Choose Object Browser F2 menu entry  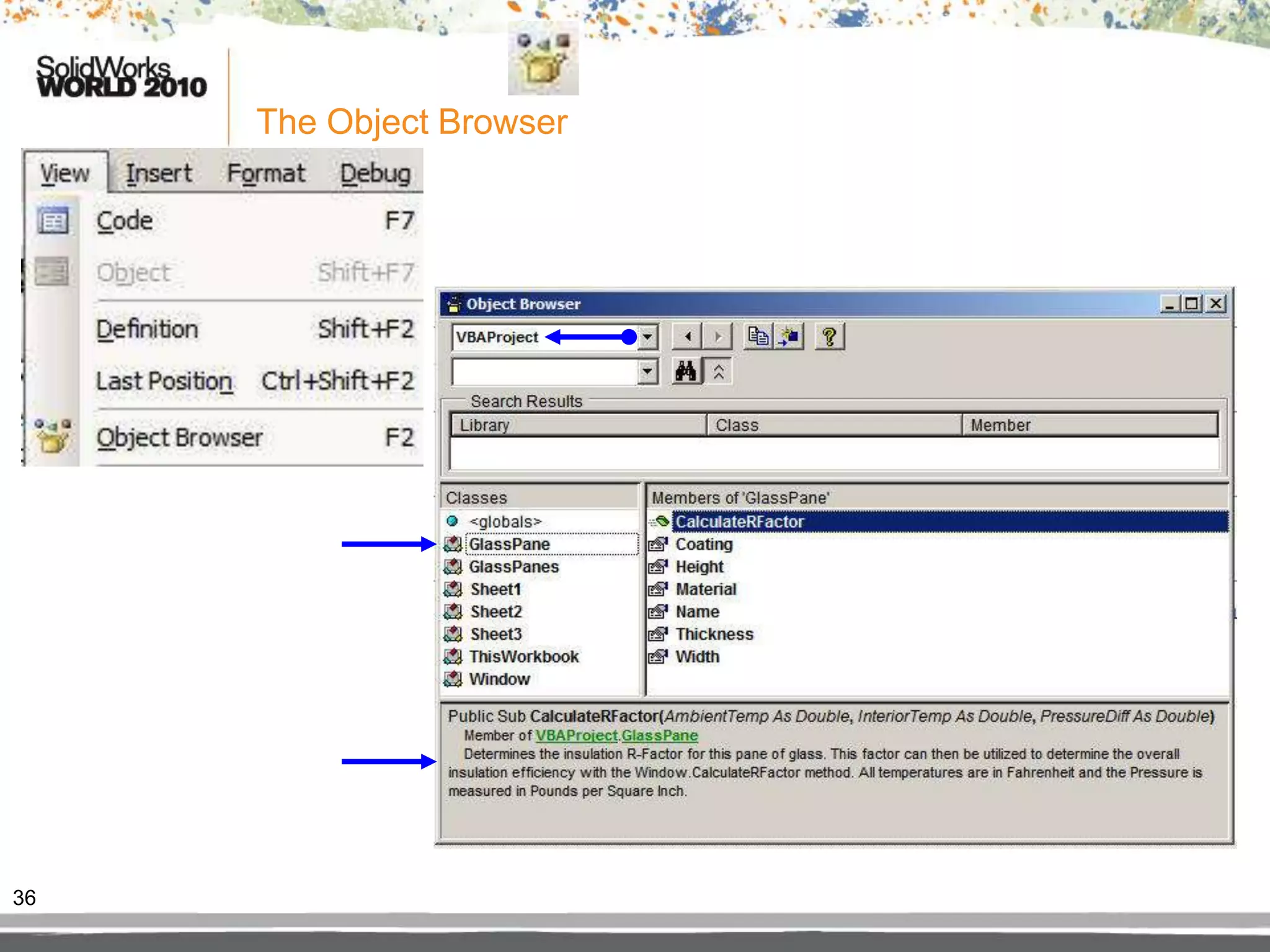(180, 438)
